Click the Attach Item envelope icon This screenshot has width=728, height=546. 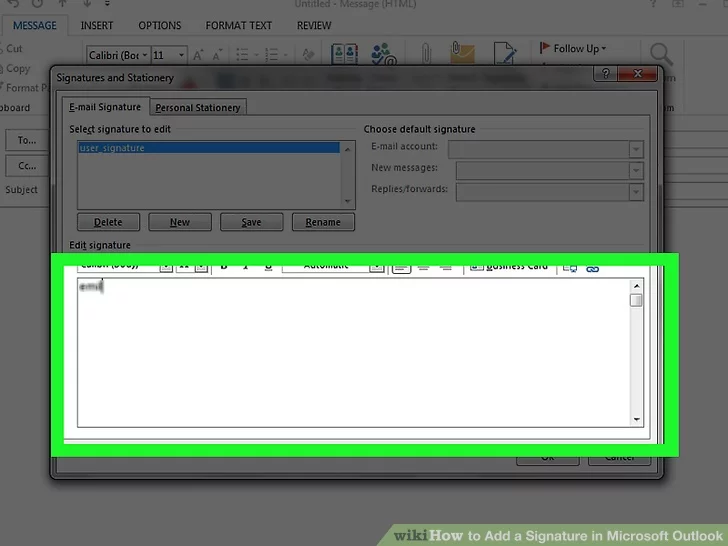coord(462,52)
